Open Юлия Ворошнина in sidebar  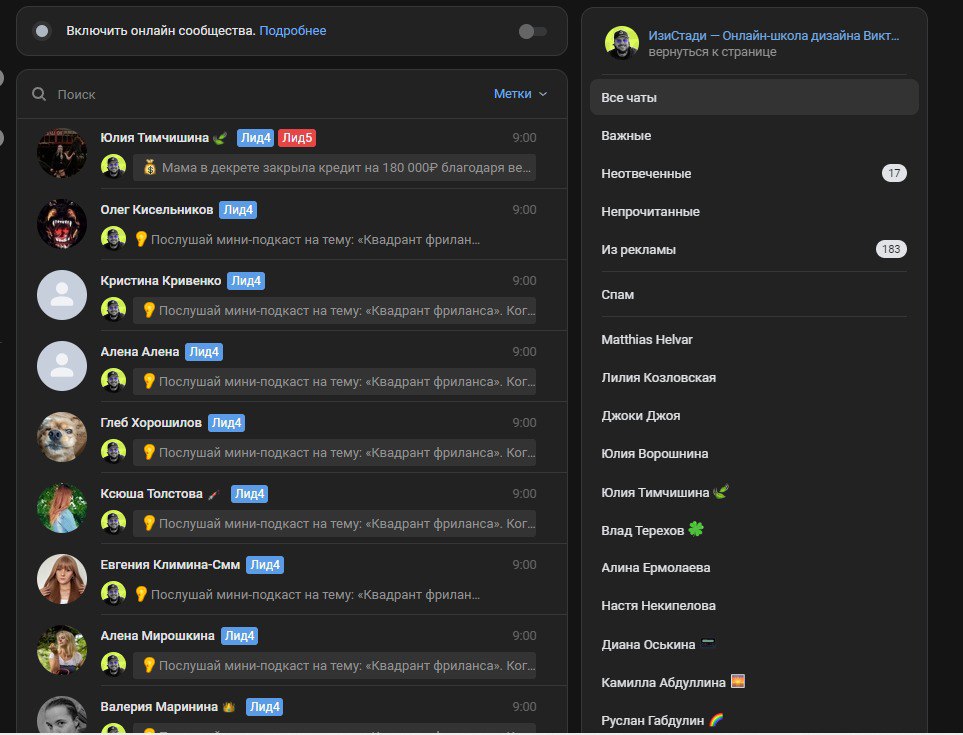pyautogui.click(x=754, y=454)
